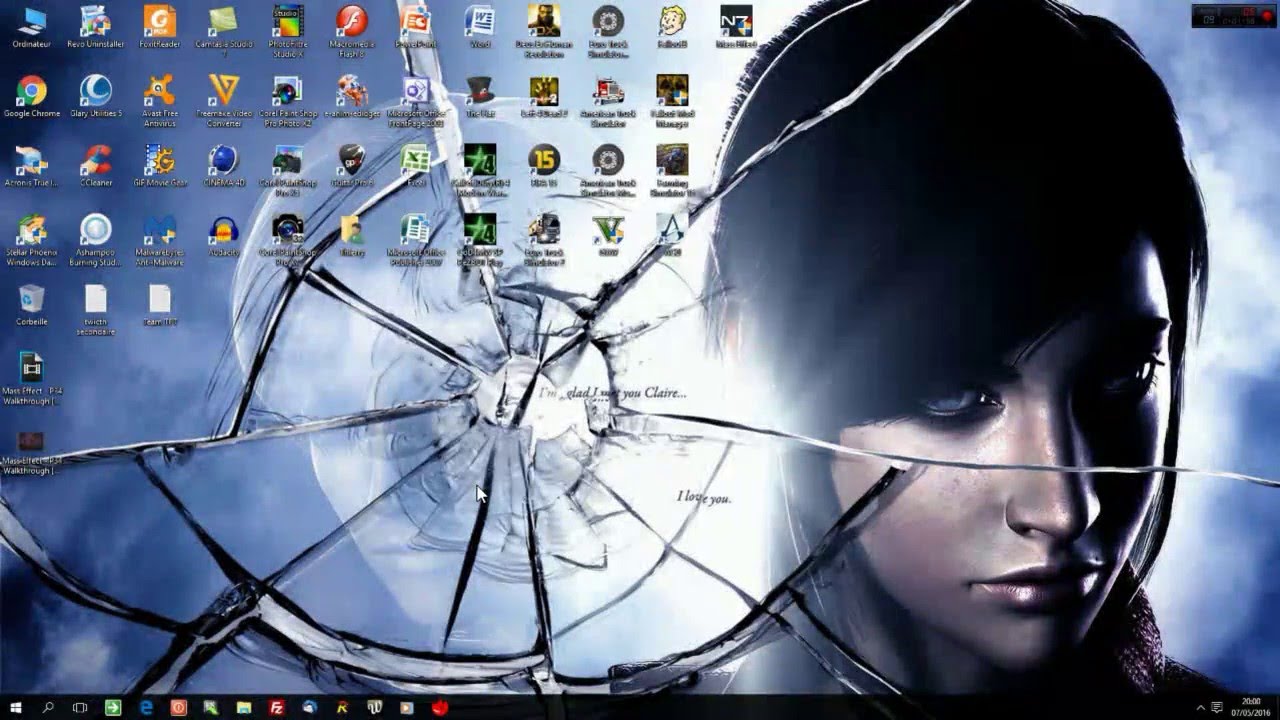Open Fallout Mod Manager shortcut
The width and height of the screenshot is (1280, 720).
click(x=672, y=101)
